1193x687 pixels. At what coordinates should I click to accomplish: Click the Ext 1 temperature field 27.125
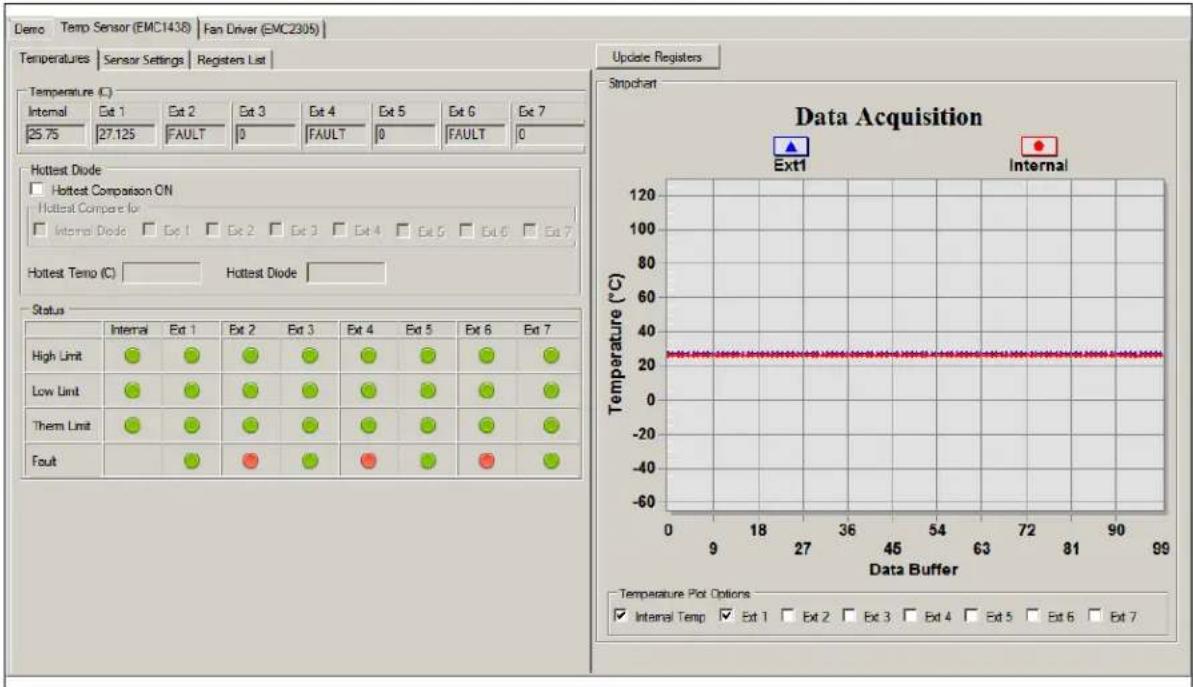pos(126,135)
